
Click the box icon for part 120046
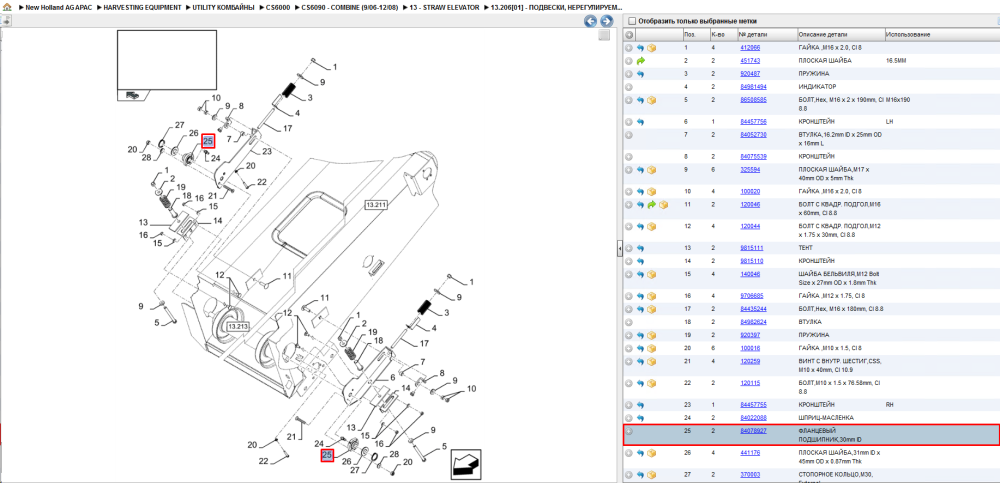click(x=663, y=205)
